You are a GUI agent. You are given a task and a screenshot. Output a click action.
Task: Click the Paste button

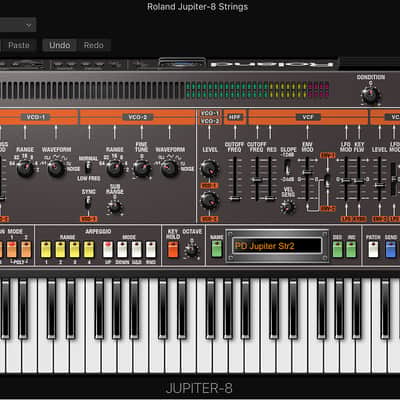pos(18,45)
